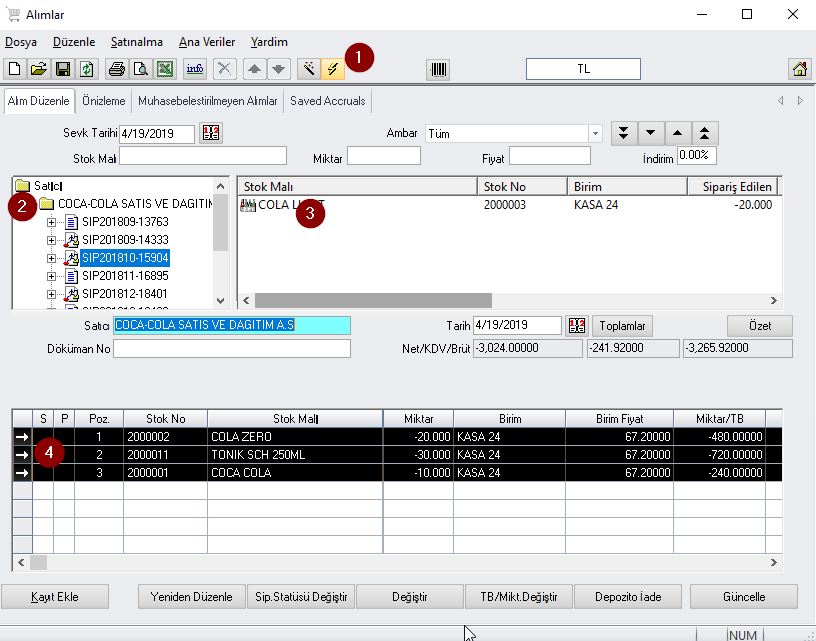
Task: Move down with the toolbar down-arrow icon
Action: (x=278, y=69)
